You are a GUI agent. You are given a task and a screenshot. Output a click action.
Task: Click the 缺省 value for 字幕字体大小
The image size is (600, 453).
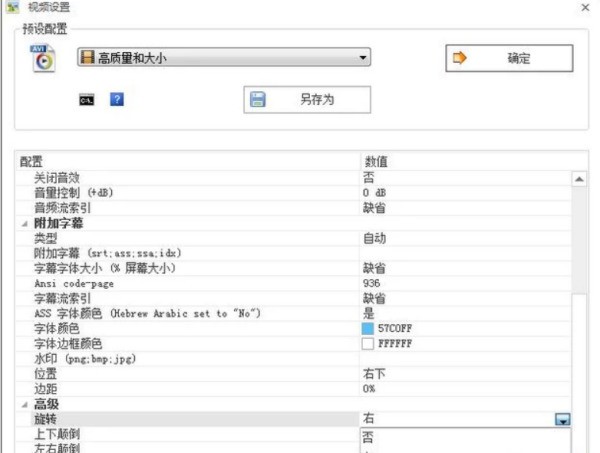coord(374,268)
